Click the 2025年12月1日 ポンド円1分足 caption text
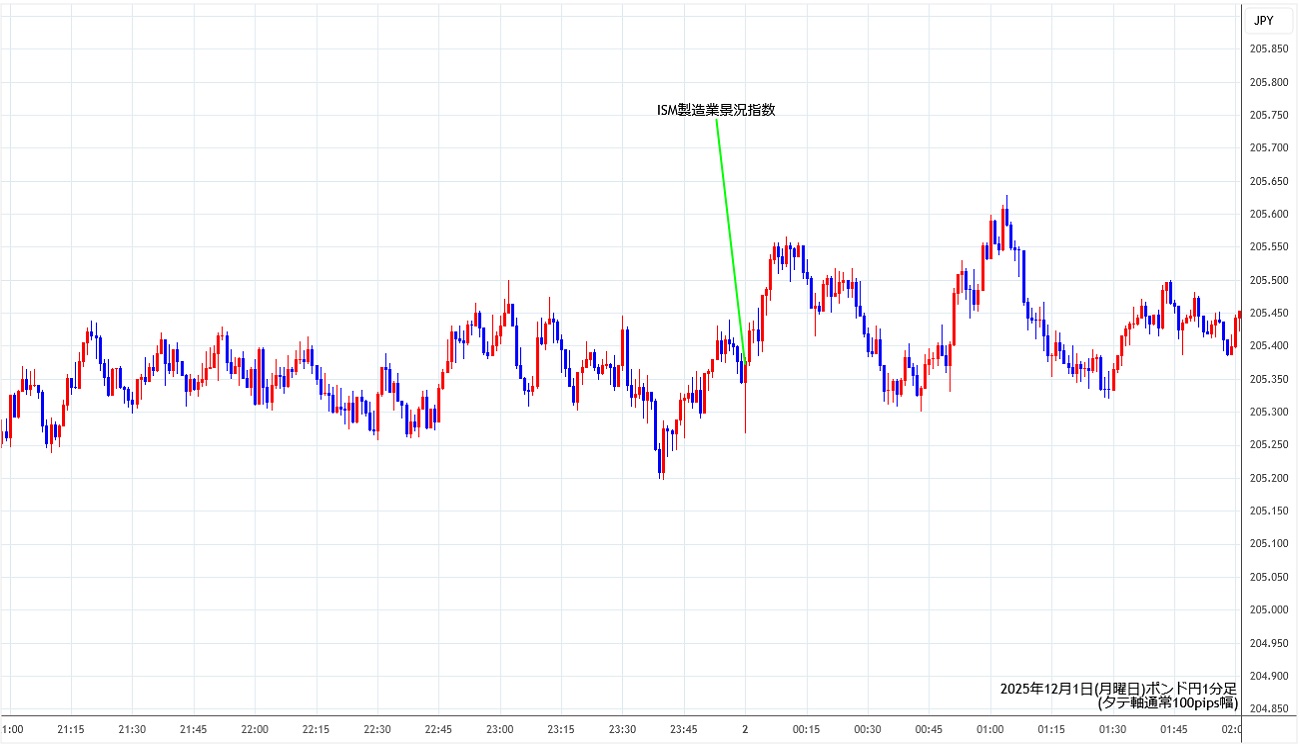Screen dimensions: 1300x745 click(x=1118, y=689)
